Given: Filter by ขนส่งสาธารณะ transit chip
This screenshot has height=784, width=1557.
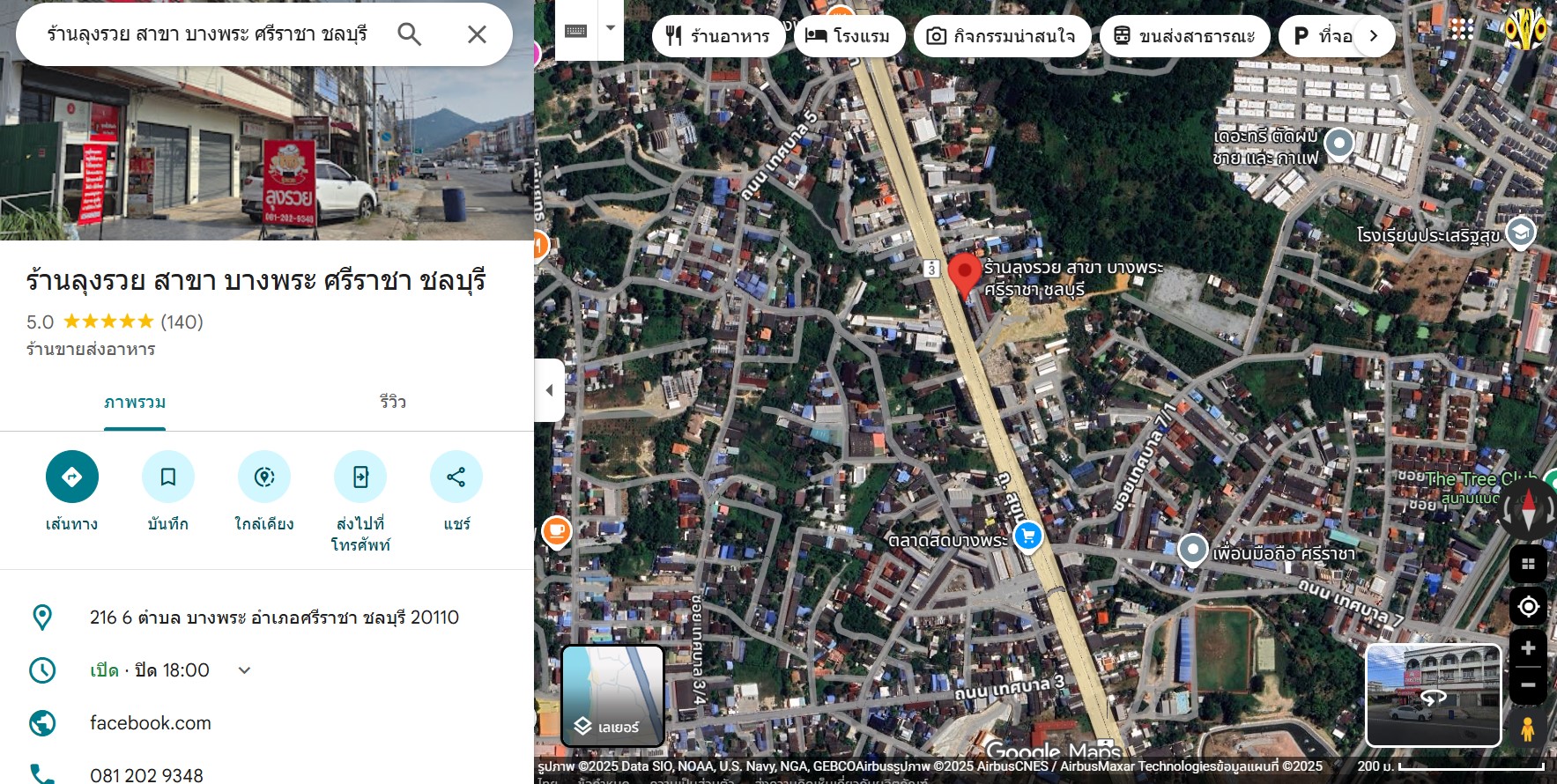Looking at the screenshot, I should [x=1184, y=36].
